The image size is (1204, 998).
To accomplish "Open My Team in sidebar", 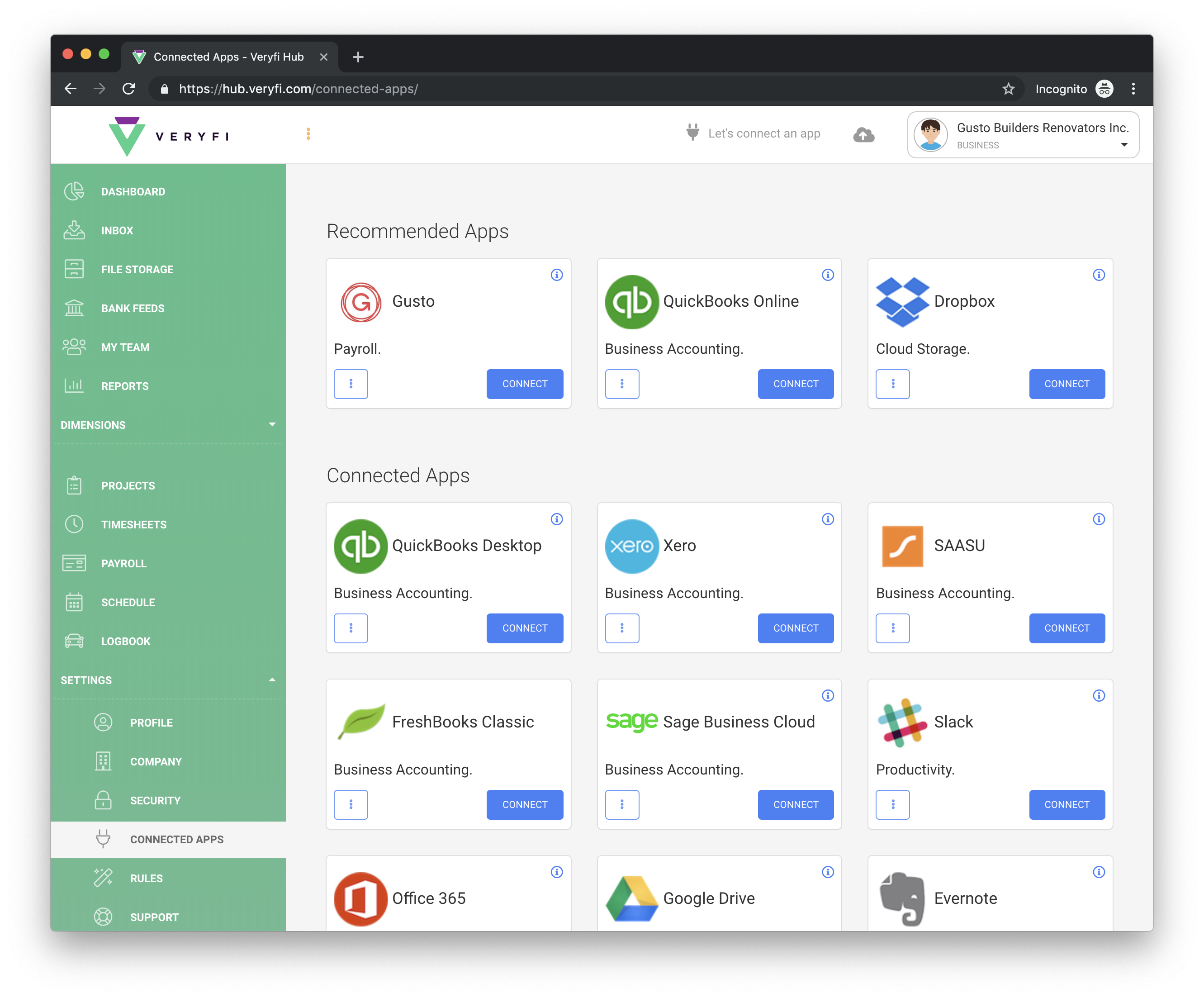I will [x=167, y=347].
